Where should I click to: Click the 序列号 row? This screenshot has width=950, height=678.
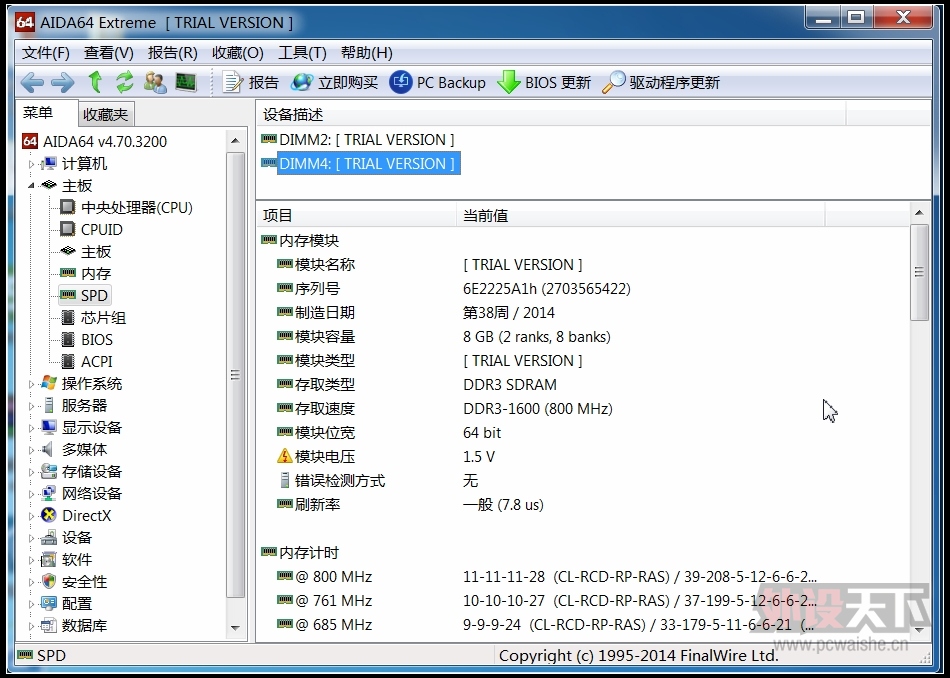pos(583,288)
